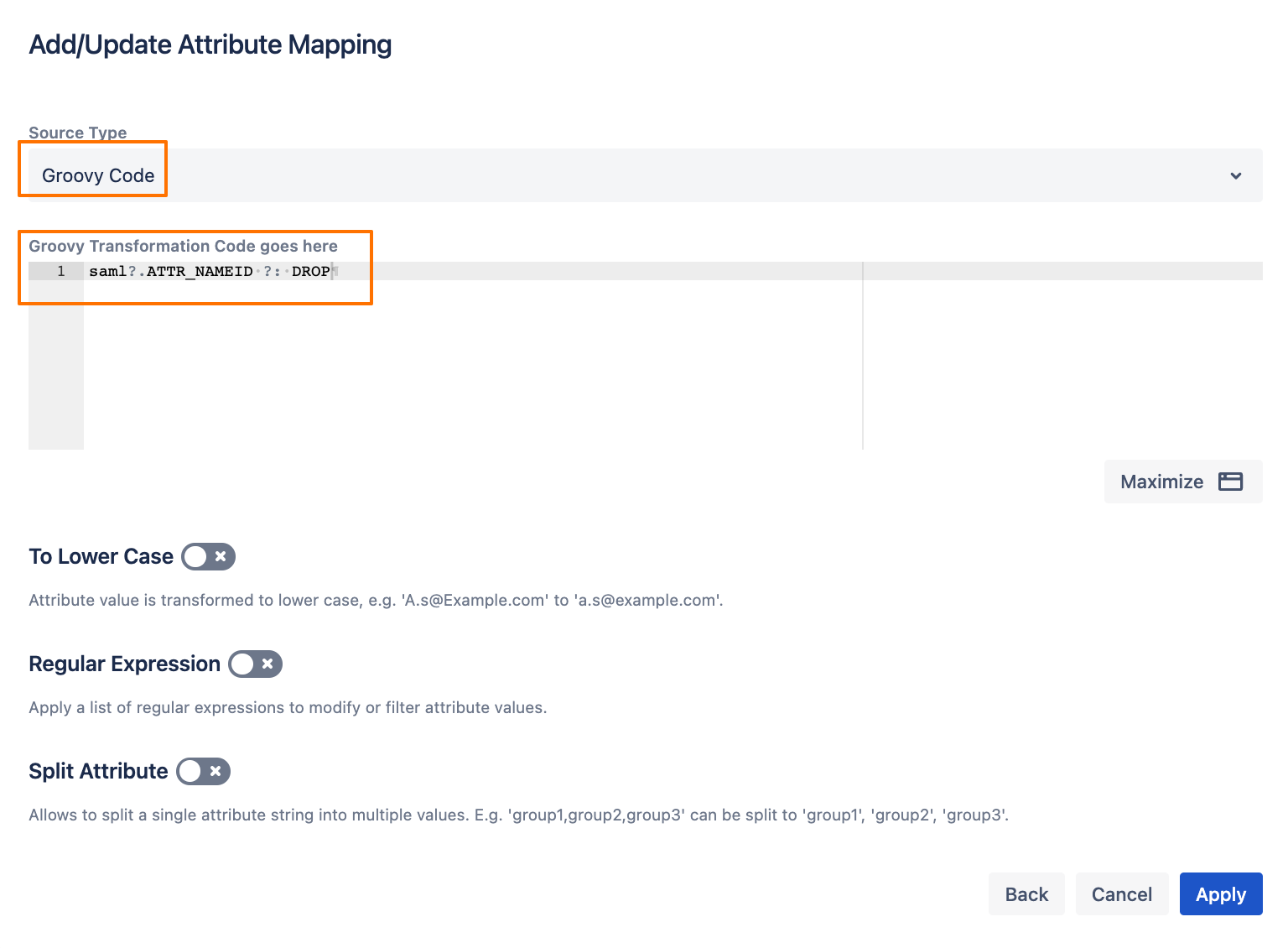Go back using the Back button
The image size is (1288, 948).
click(x=1026, y=894)
